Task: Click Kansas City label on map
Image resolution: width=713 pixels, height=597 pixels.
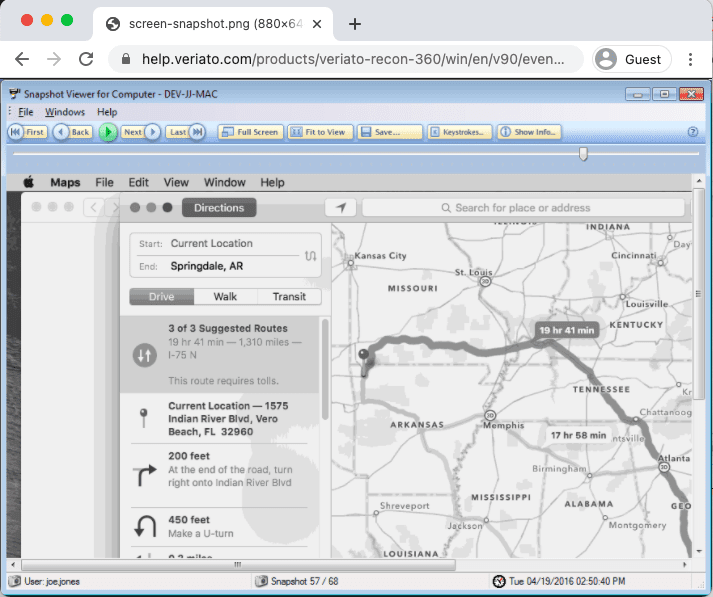Action: [x=380, y=256]
